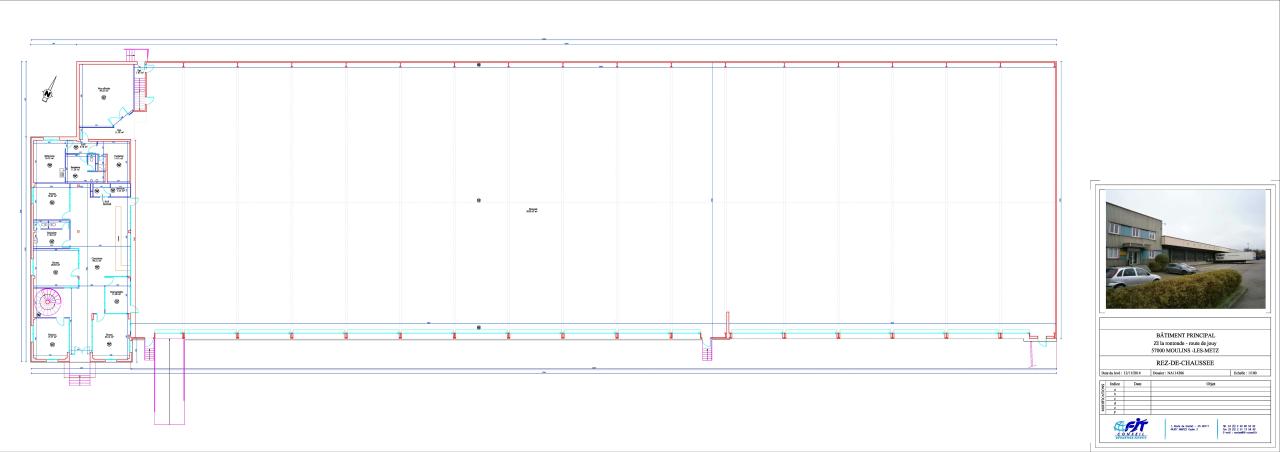Click the magenta stairs at top annex
Screen dimensions: 1280x452
coord(133,54)
